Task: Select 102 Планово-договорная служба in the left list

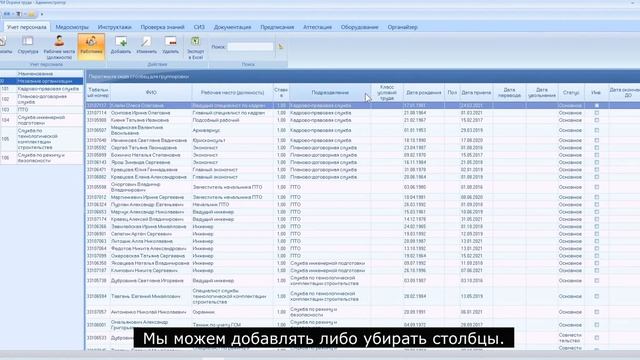Action: point(42,99)
